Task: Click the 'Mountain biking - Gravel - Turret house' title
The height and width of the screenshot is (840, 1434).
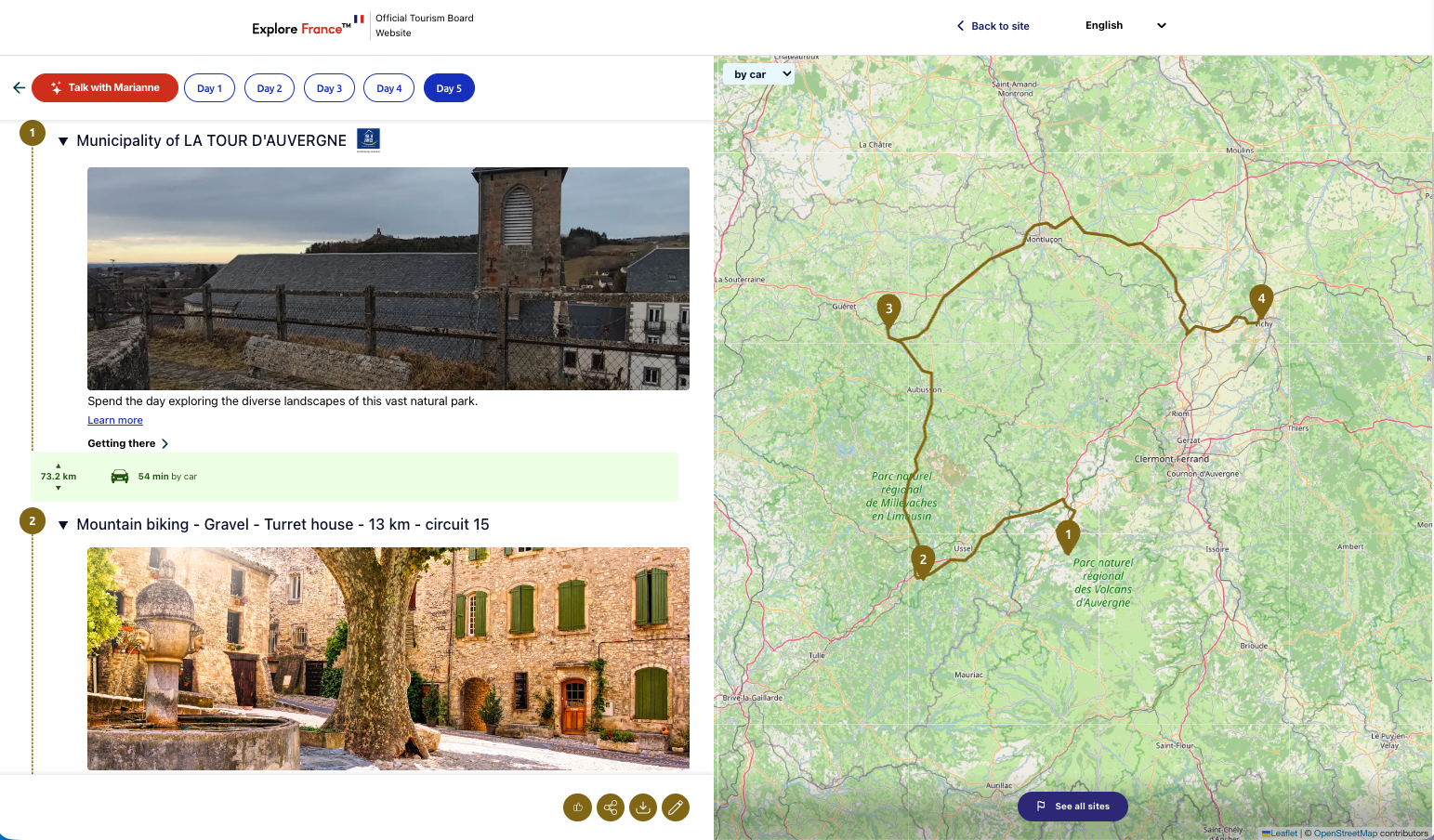Action: click(x=283, y=525)
